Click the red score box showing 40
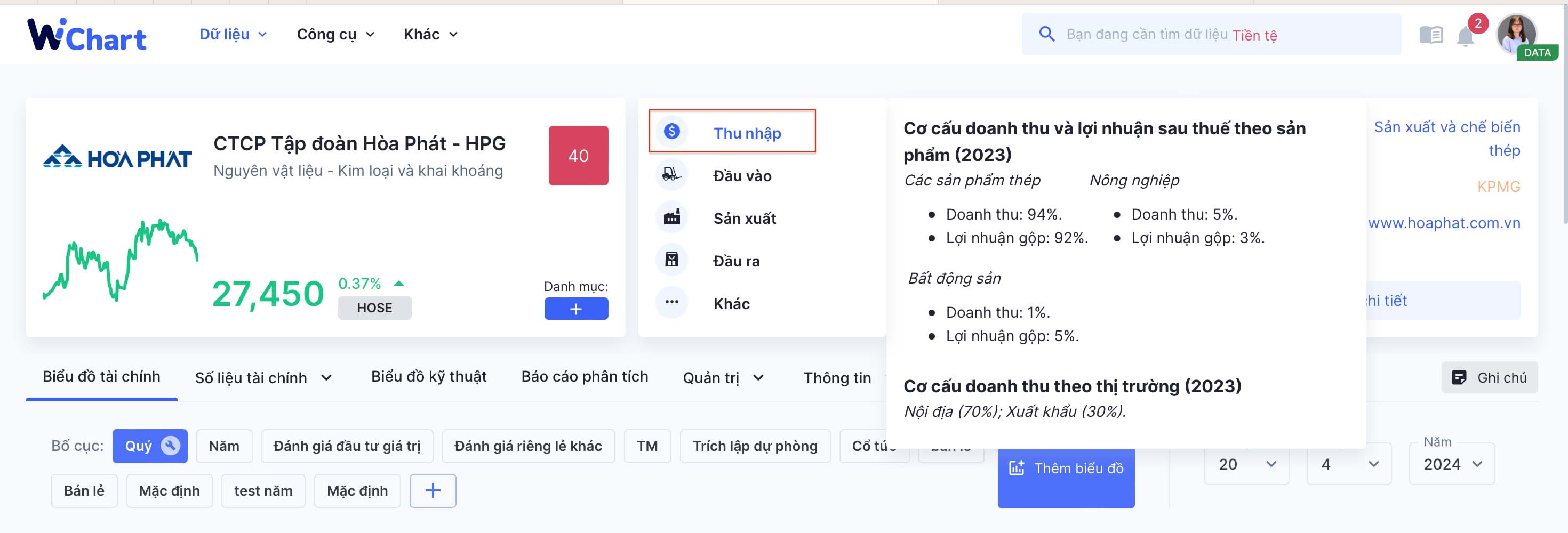This screenshot has height=533, width=1568. tap(578, 156)
